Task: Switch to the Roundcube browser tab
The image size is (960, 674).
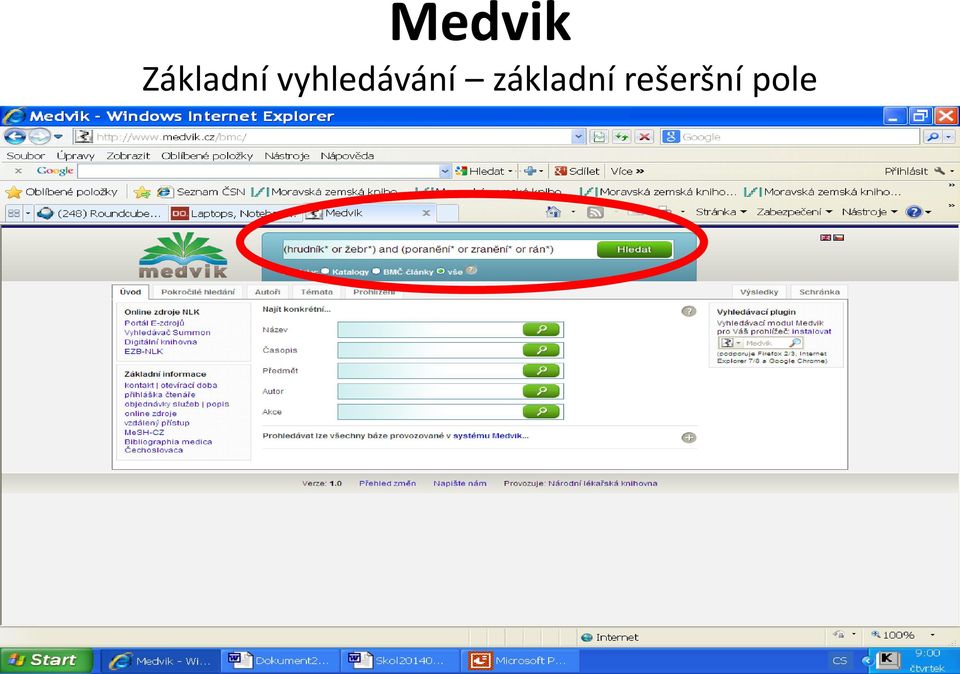Action: click(x=100, y=213)
